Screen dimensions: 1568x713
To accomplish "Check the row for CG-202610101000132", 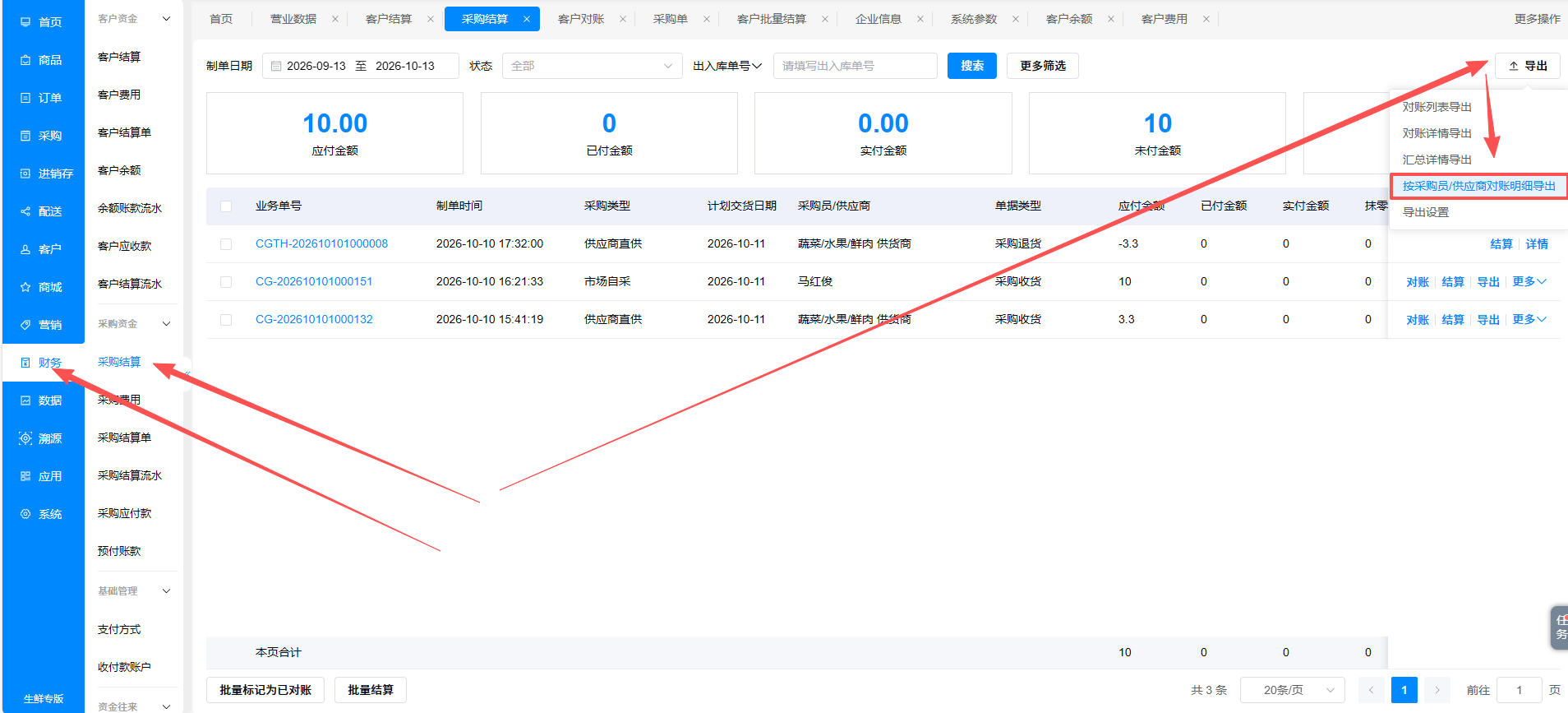I will point(226,320).
